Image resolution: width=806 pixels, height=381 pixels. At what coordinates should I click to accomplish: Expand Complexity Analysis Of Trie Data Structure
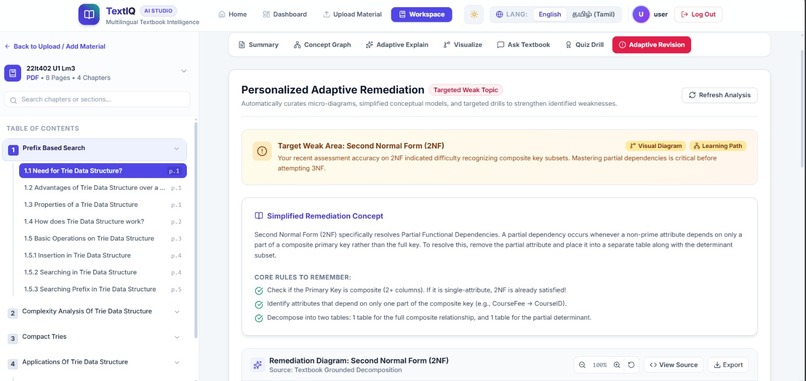(176, 312)
